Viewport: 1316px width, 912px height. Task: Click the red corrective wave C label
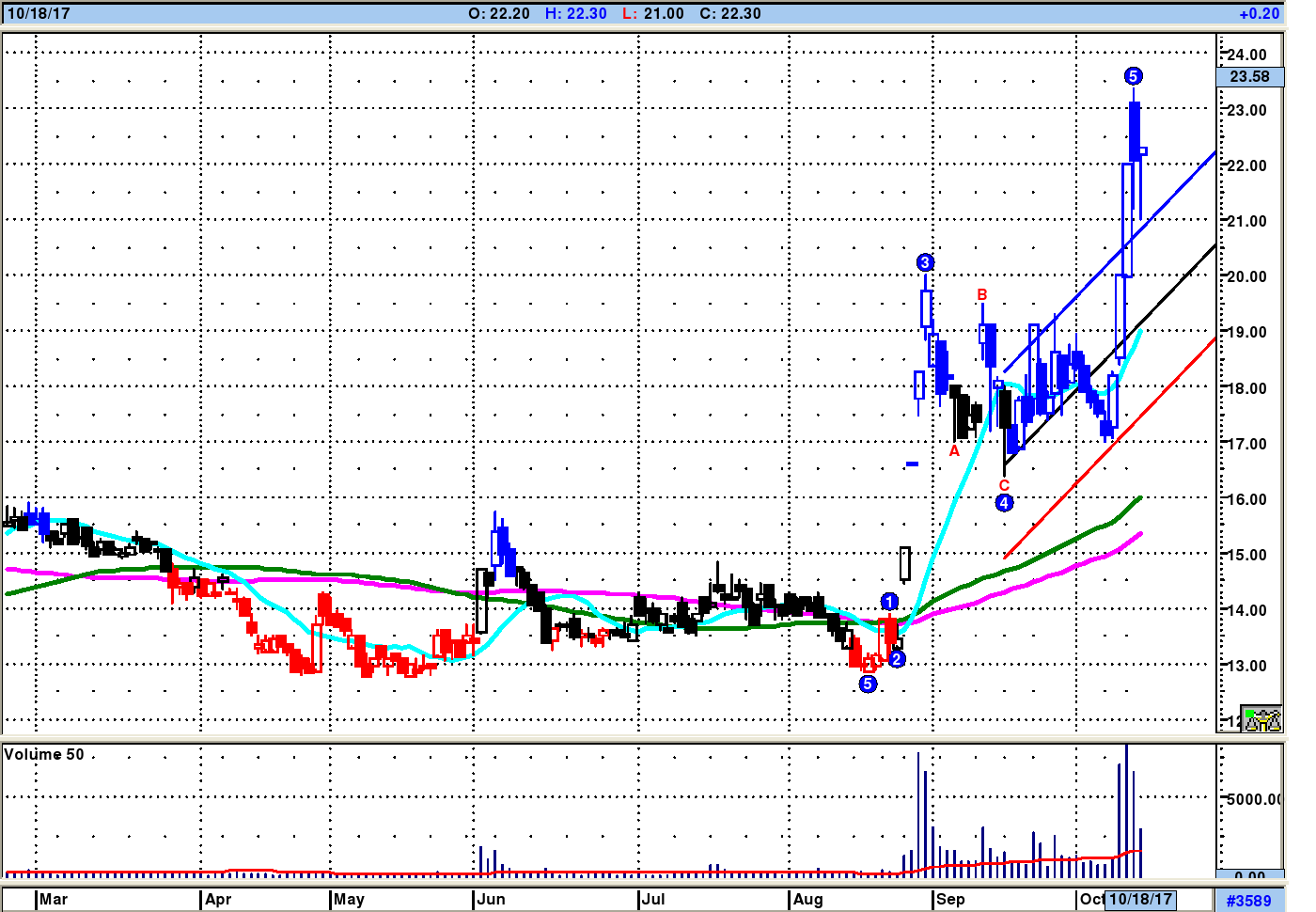pyautogui.click(x=1004, y=485)
